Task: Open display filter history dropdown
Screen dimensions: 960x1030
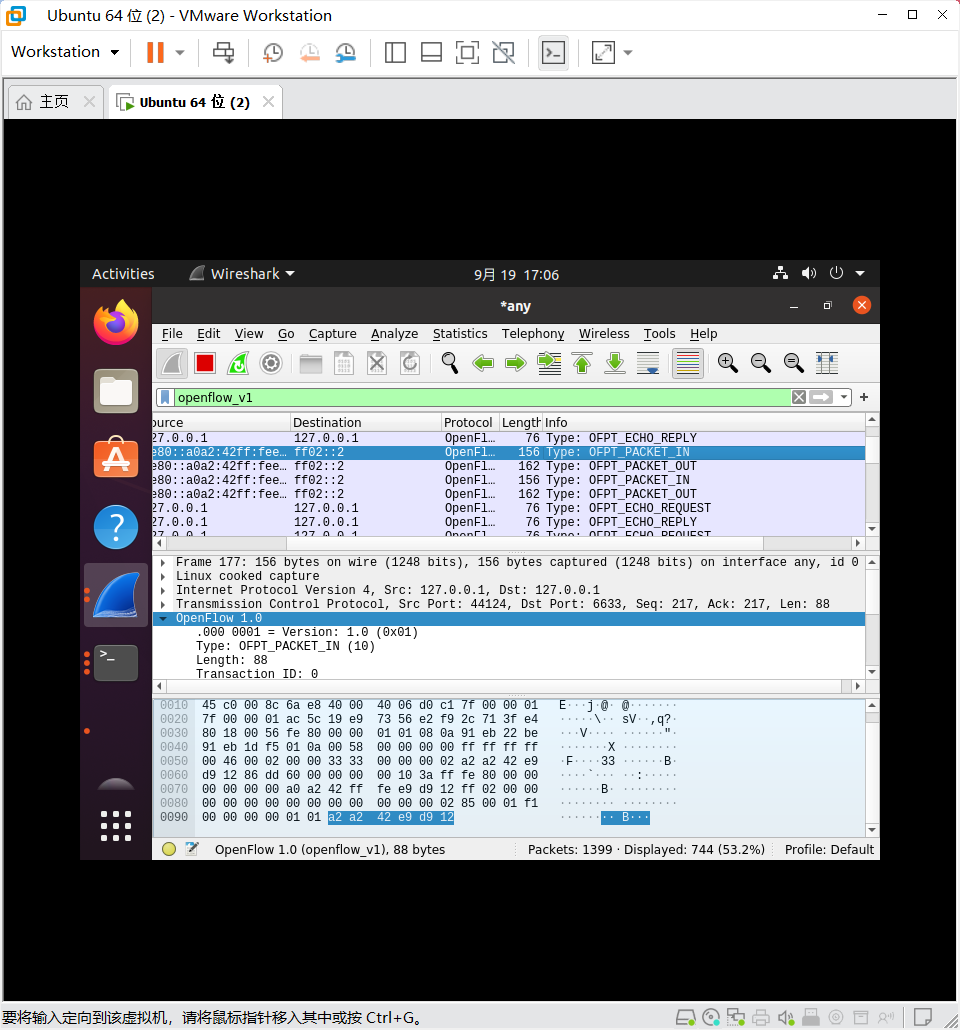Action: tap(844, 397)
